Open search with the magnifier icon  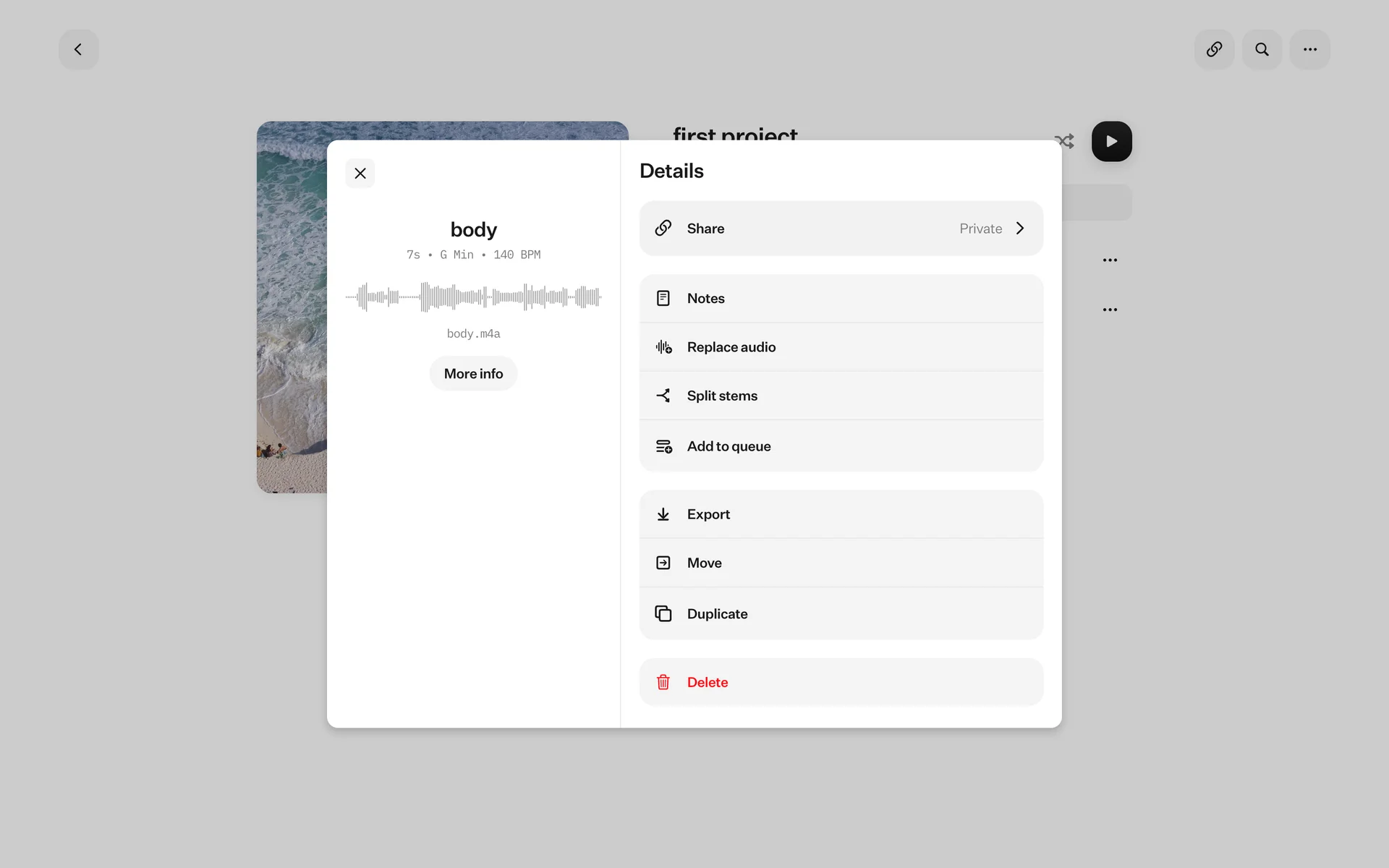(1262, 49)
